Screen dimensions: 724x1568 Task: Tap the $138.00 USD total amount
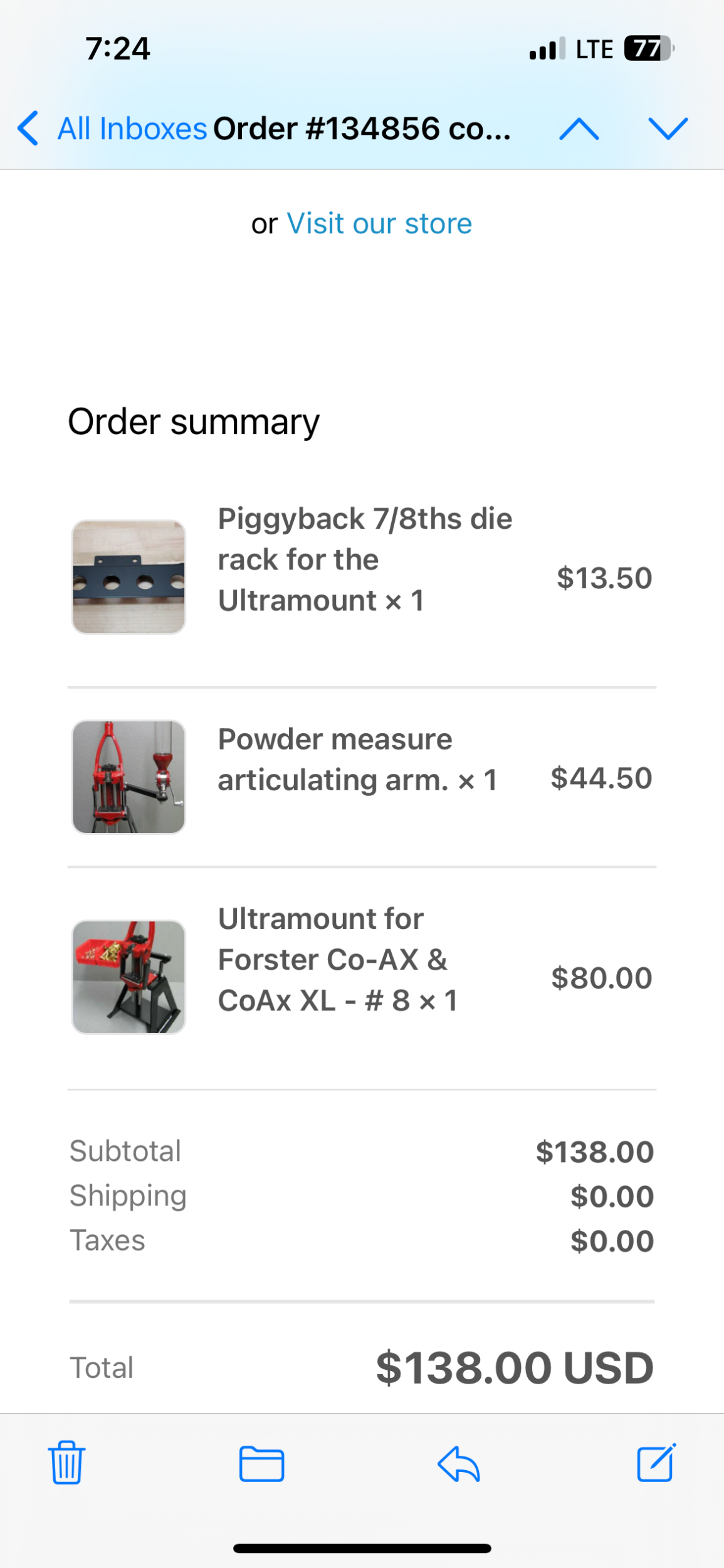(x=515, y=1368)
